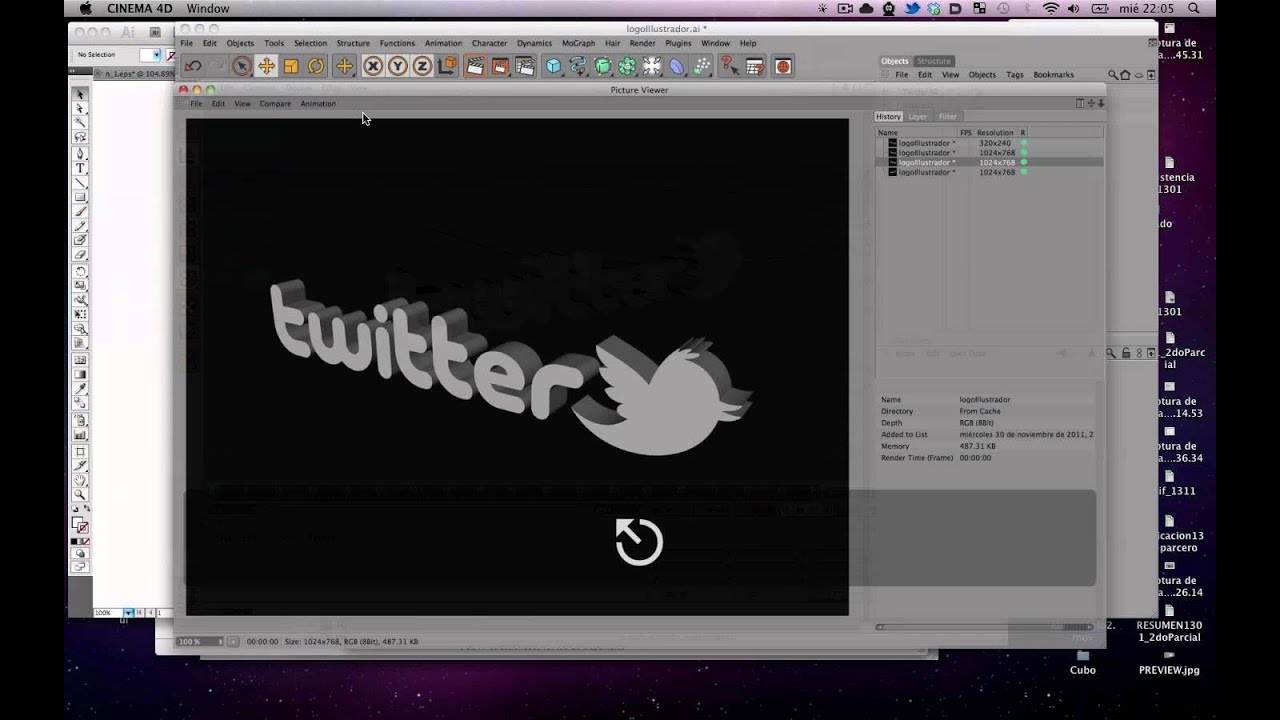
Task: Open the dropdown beside No Selection
Action: 156,55
